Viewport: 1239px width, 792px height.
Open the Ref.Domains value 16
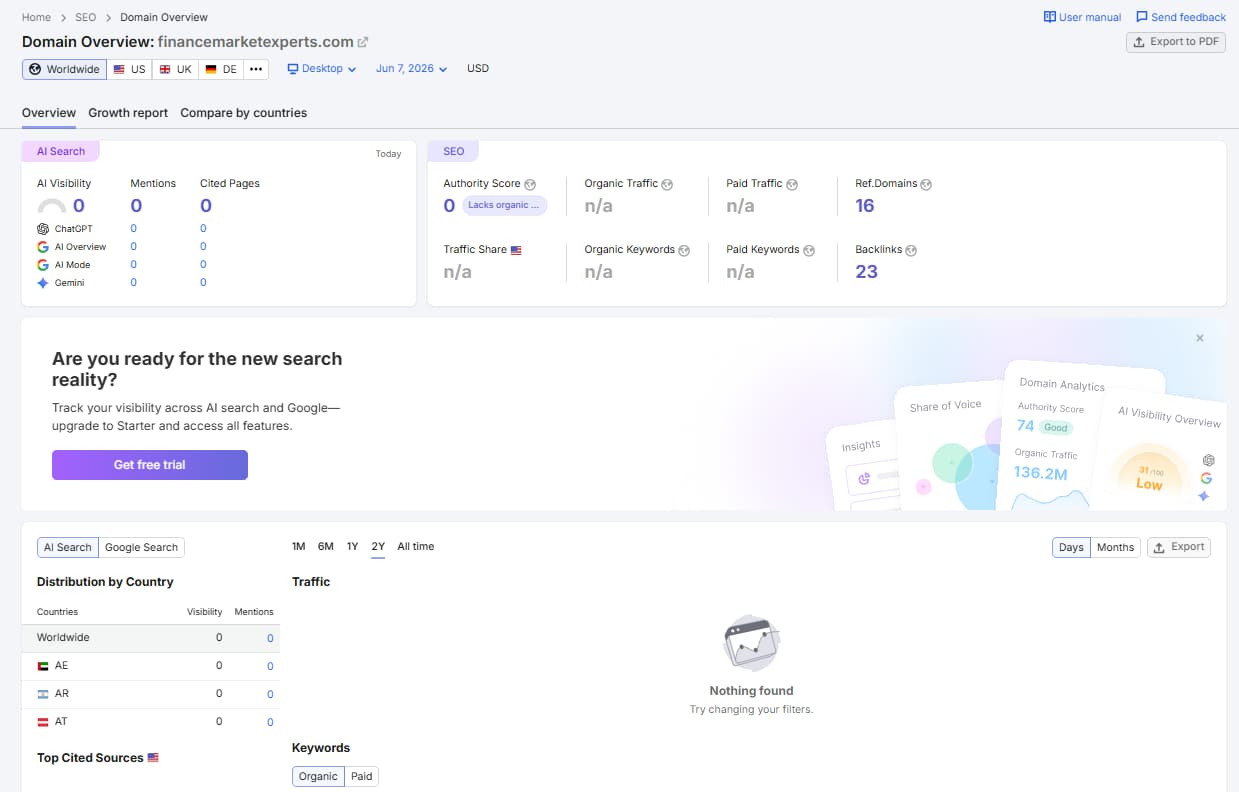tap(865, 206)
